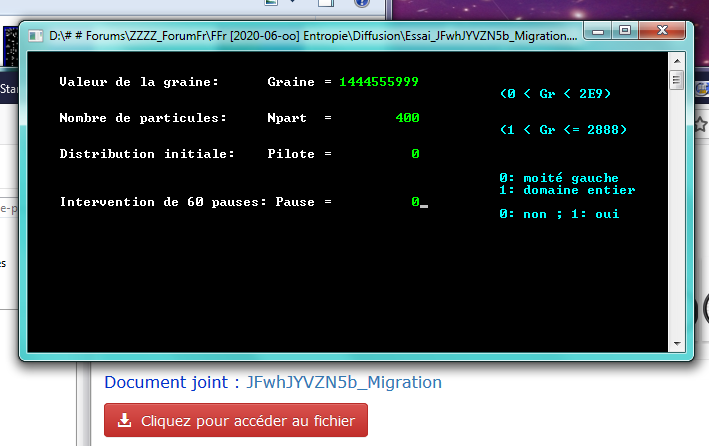Click the 'Nombre de particules:' label
Image resolution: width=709 pixels, height=446 pixels.
pos(143,118)
